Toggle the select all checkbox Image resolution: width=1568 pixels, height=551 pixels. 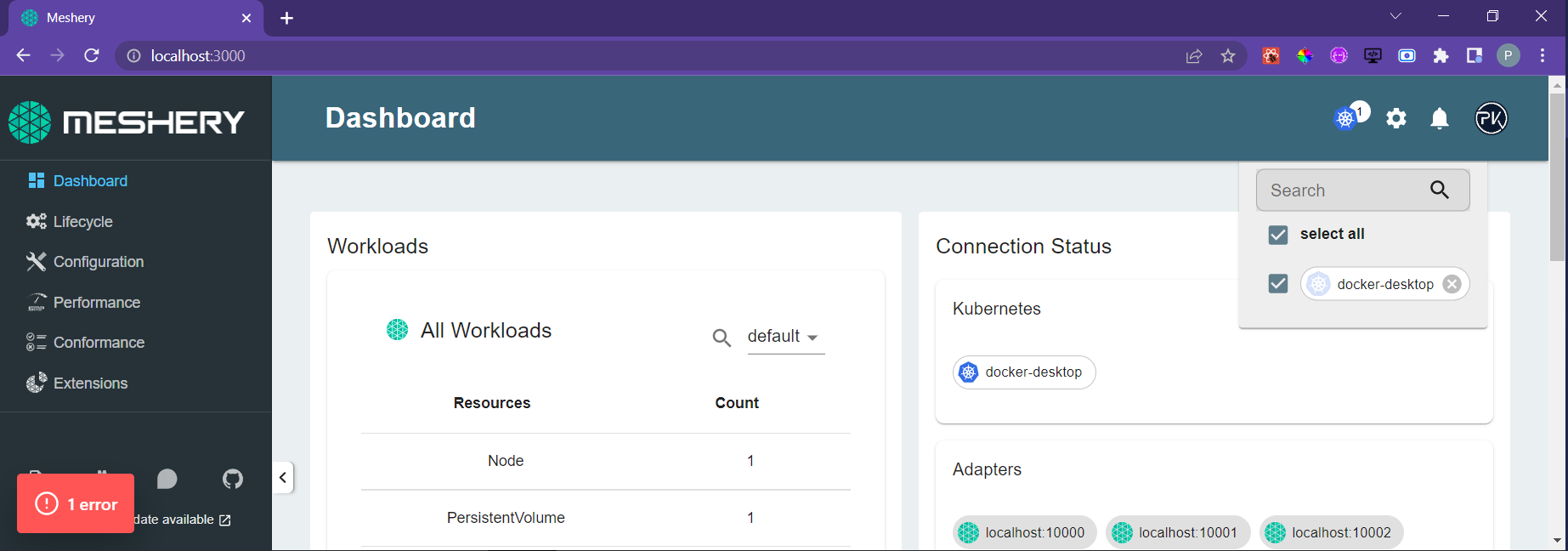[1278, 235]
